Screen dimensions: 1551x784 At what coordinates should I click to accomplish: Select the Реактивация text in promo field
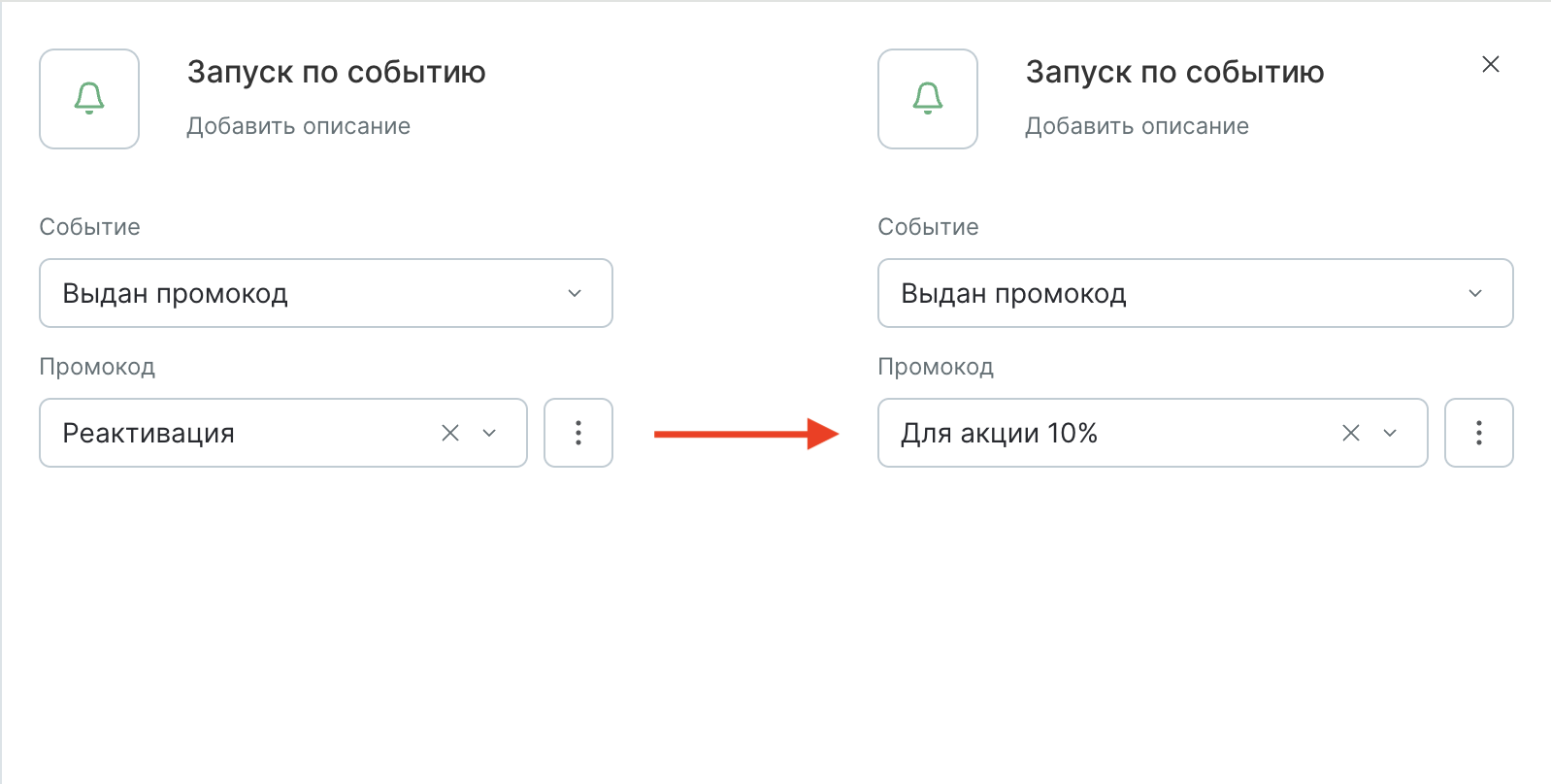pyautogui.click(x=148, y=433)
